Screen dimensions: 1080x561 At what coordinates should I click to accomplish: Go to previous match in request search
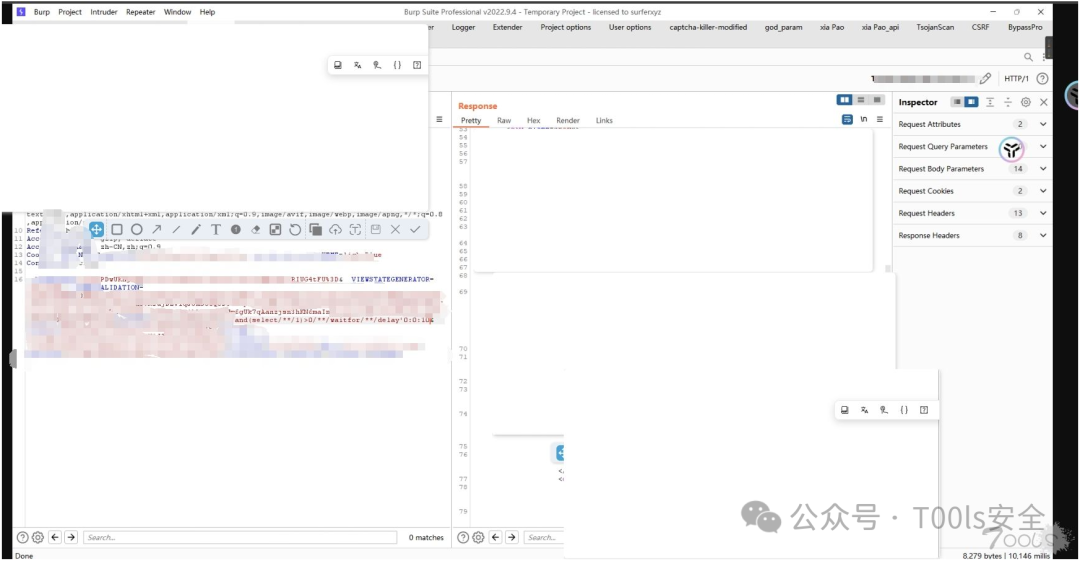(x=55, y=537)
